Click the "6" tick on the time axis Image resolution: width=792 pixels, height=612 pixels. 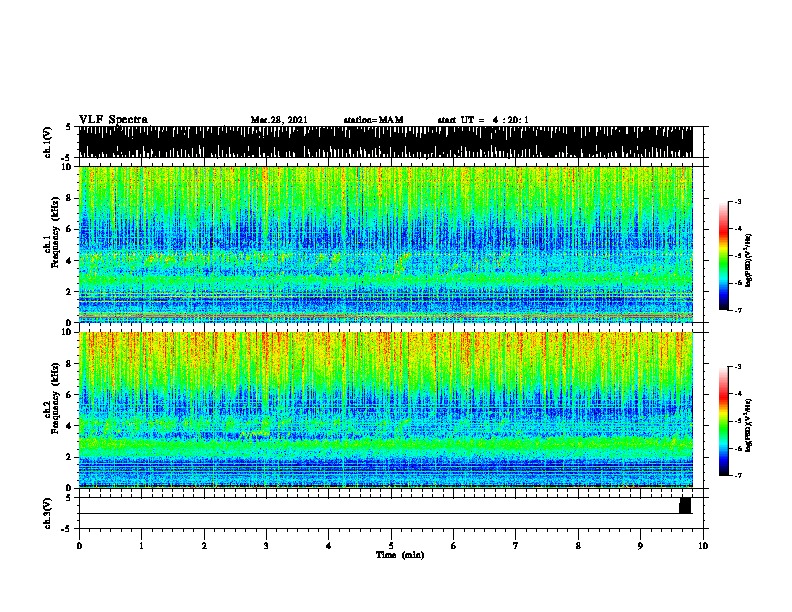click(454, 546)
